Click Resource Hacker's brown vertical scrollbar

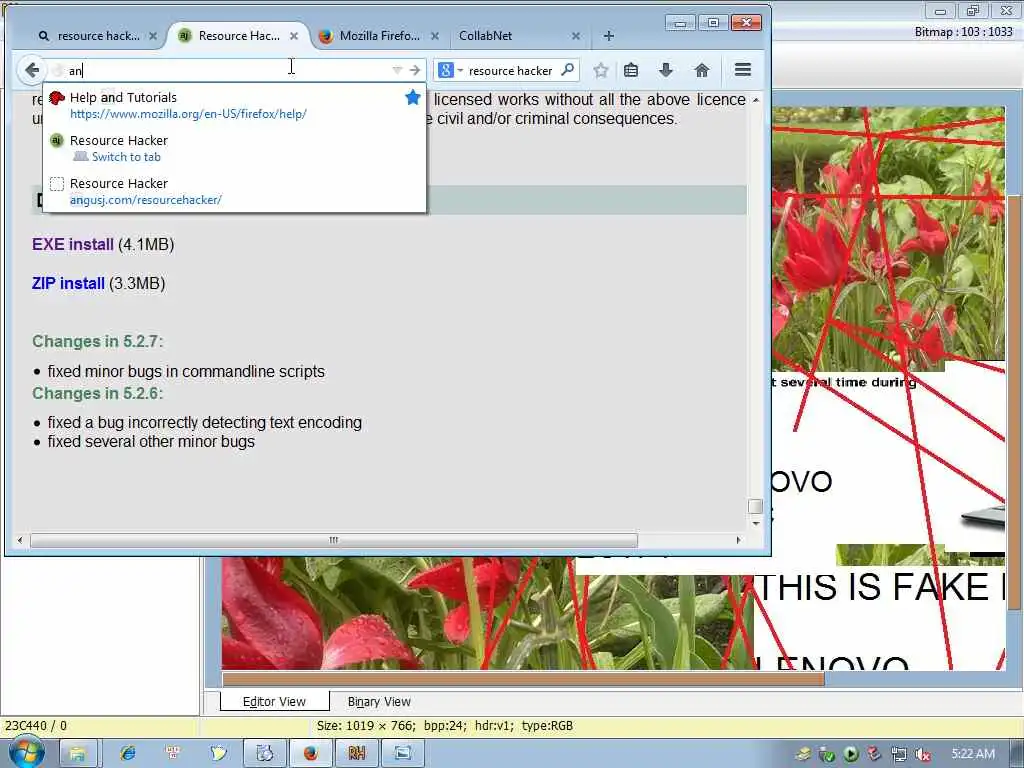tap(1014, 402)
